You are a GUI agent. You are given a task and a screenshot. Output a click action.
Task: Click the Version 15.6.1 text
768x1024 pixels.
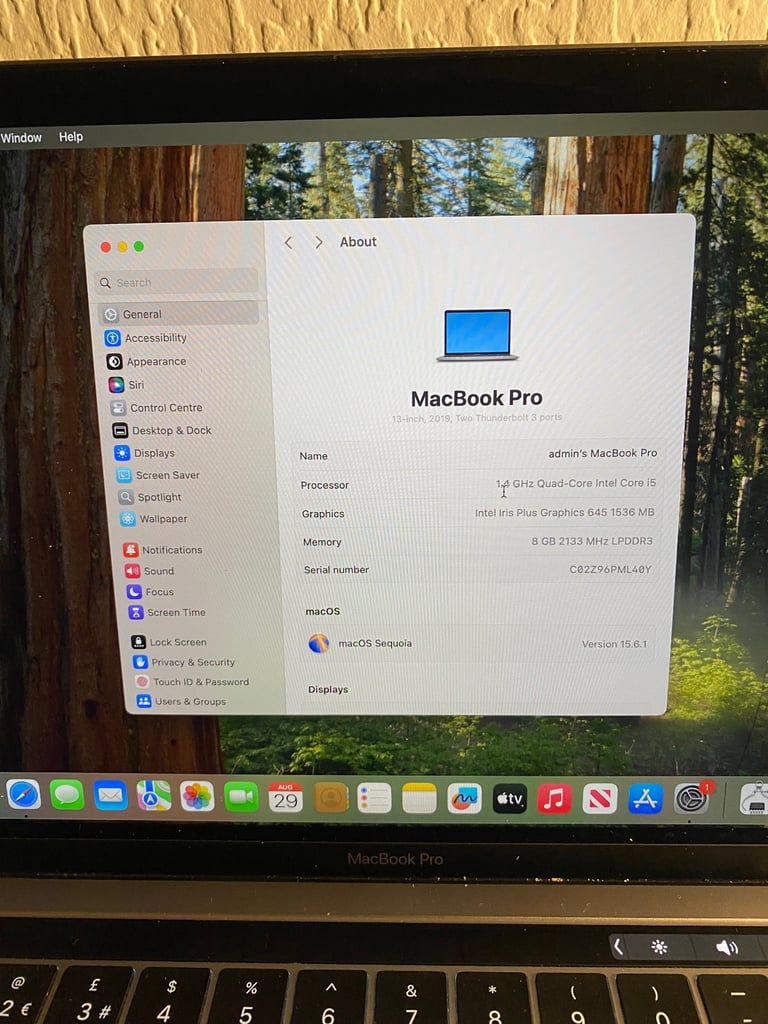[615, 644]
